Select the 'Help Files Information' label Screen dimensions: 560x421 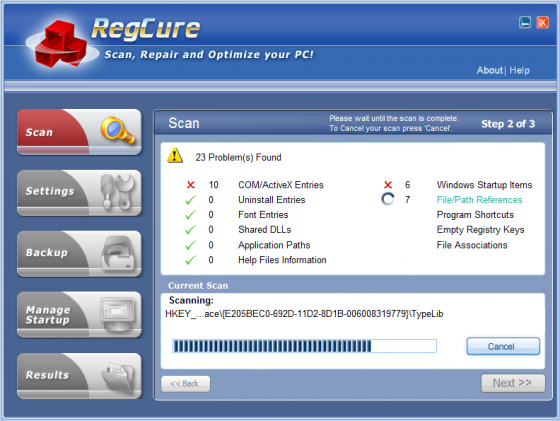(x=282, y=260)
